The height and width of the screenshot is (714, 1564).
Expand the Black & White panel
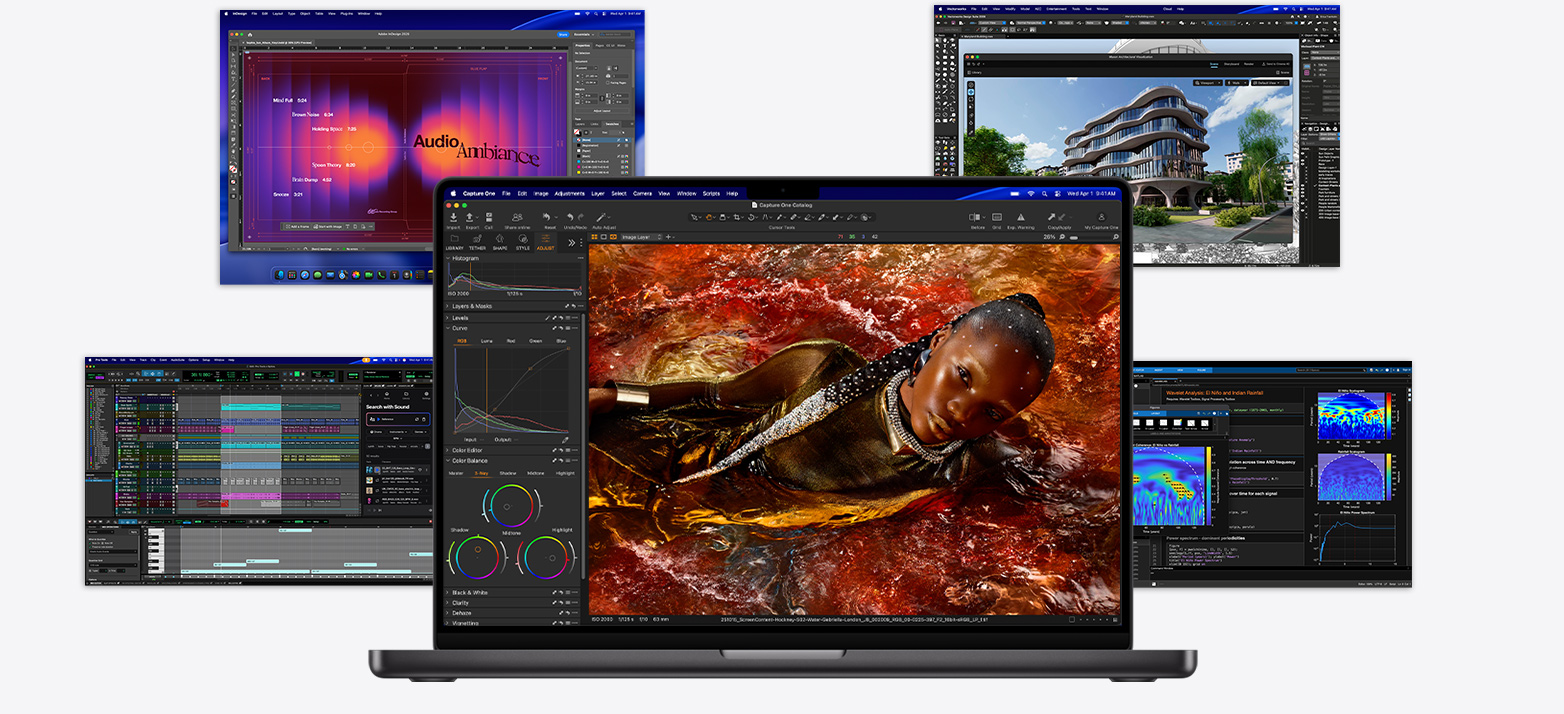(448, 592)
